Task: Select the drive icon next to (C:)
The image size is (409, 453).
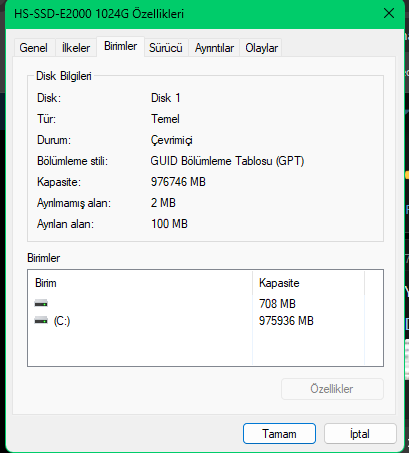Action: coord(41,321)
